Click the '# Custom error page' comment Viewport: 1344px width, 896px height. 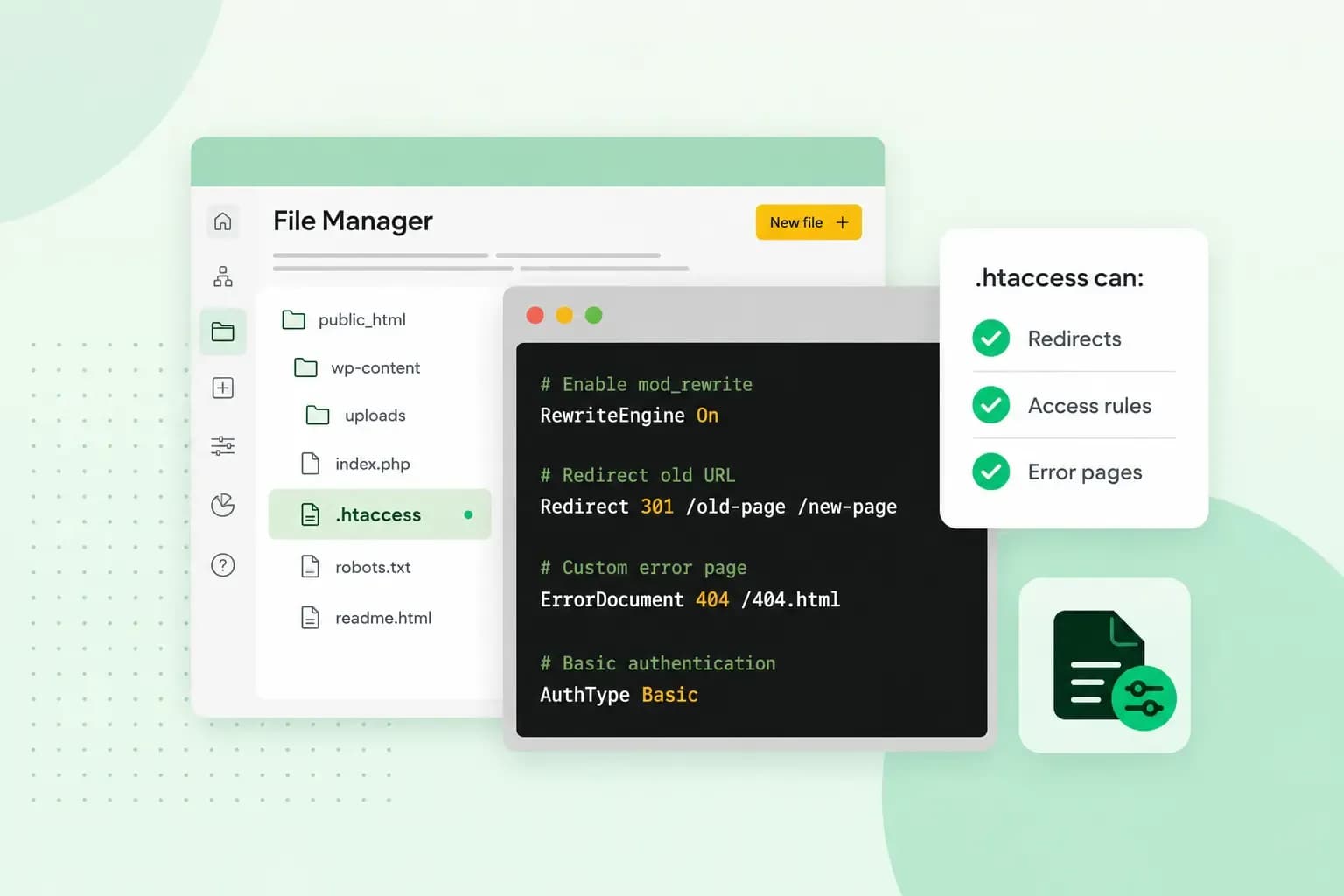[643, 568]
